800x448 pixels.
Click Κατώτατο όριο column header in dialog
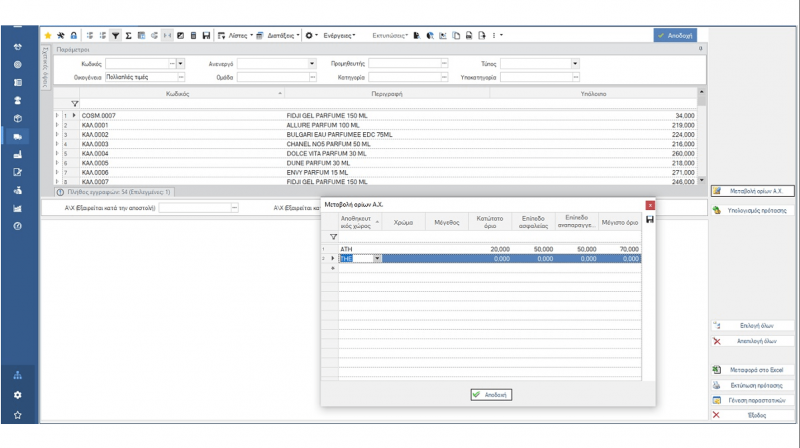[490, 222]
